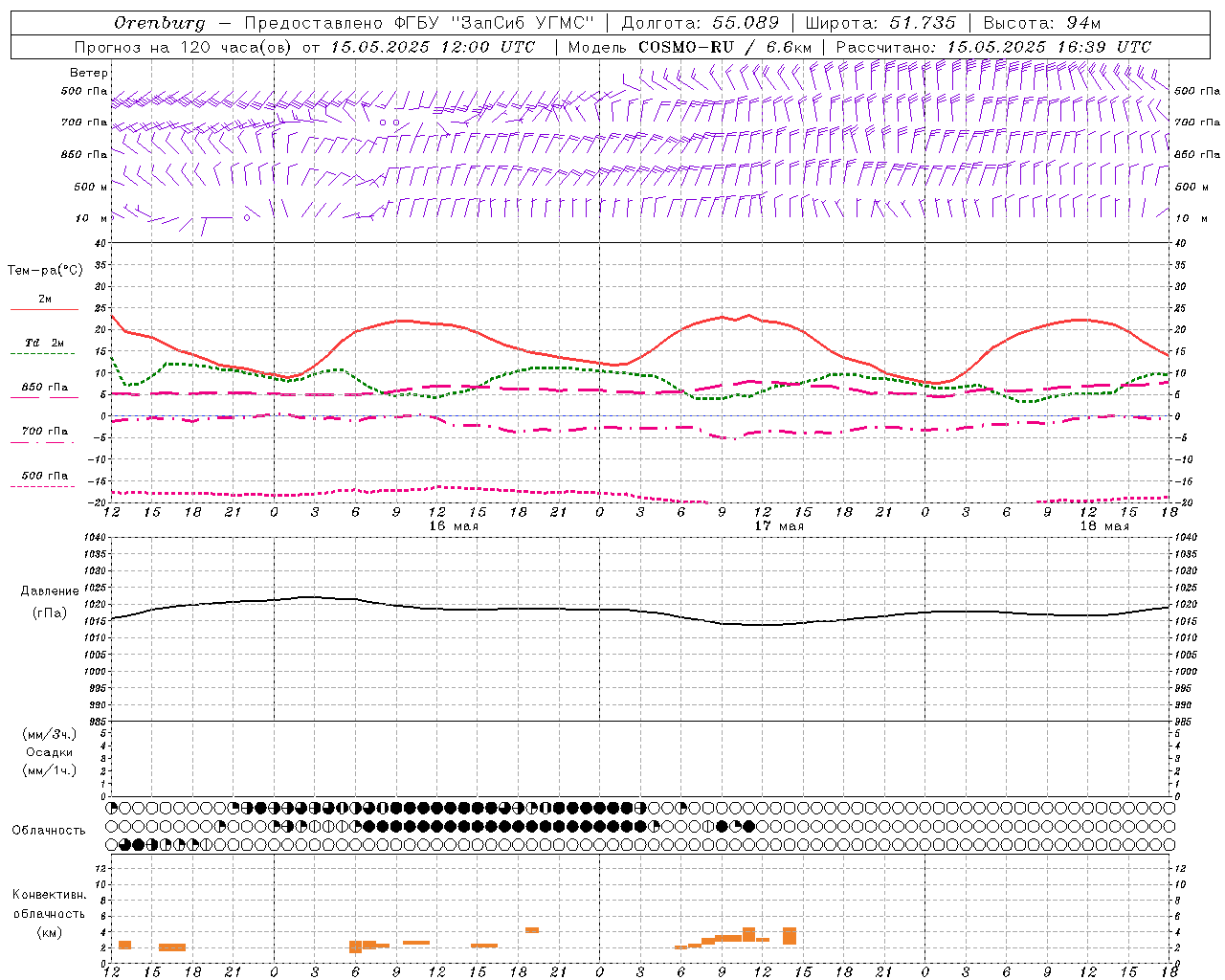1225x980 pixels.
Task: Click the '(км)' convective height unit label
Action: (x=49, y=932)
